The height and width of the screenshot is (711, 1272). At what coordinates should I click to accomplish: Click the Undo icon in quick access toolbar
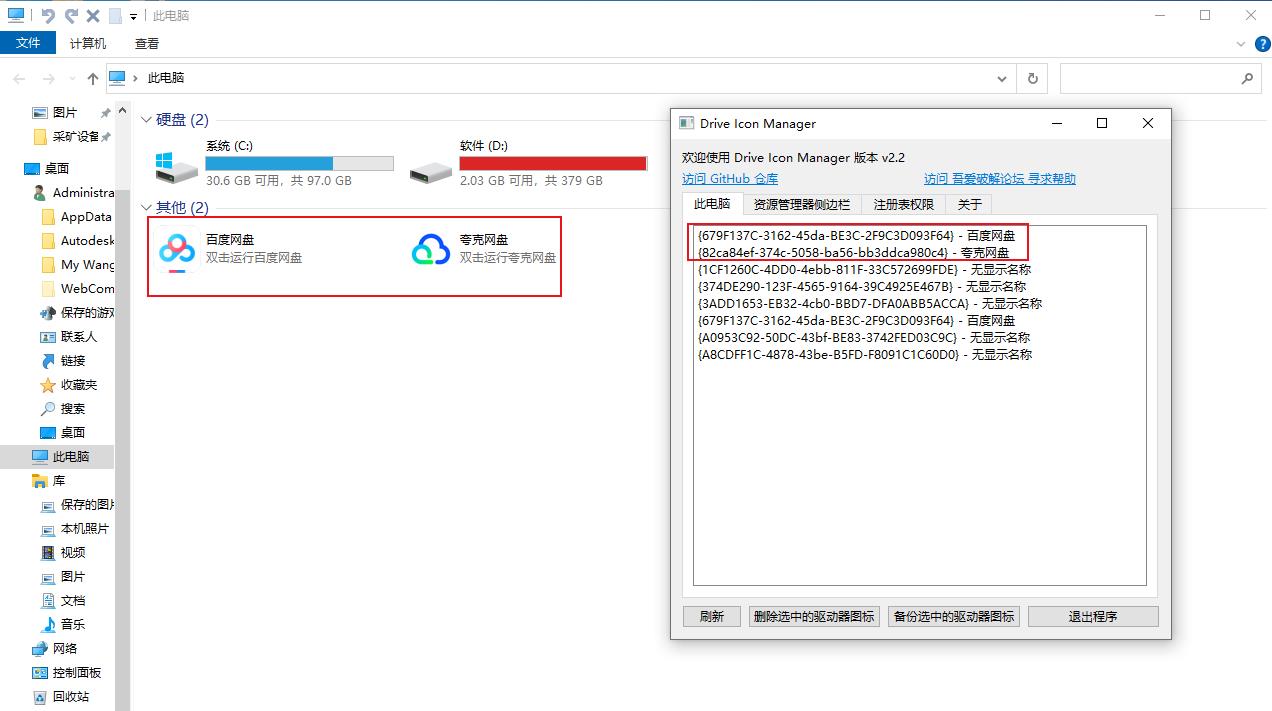(x=47, y=15)
